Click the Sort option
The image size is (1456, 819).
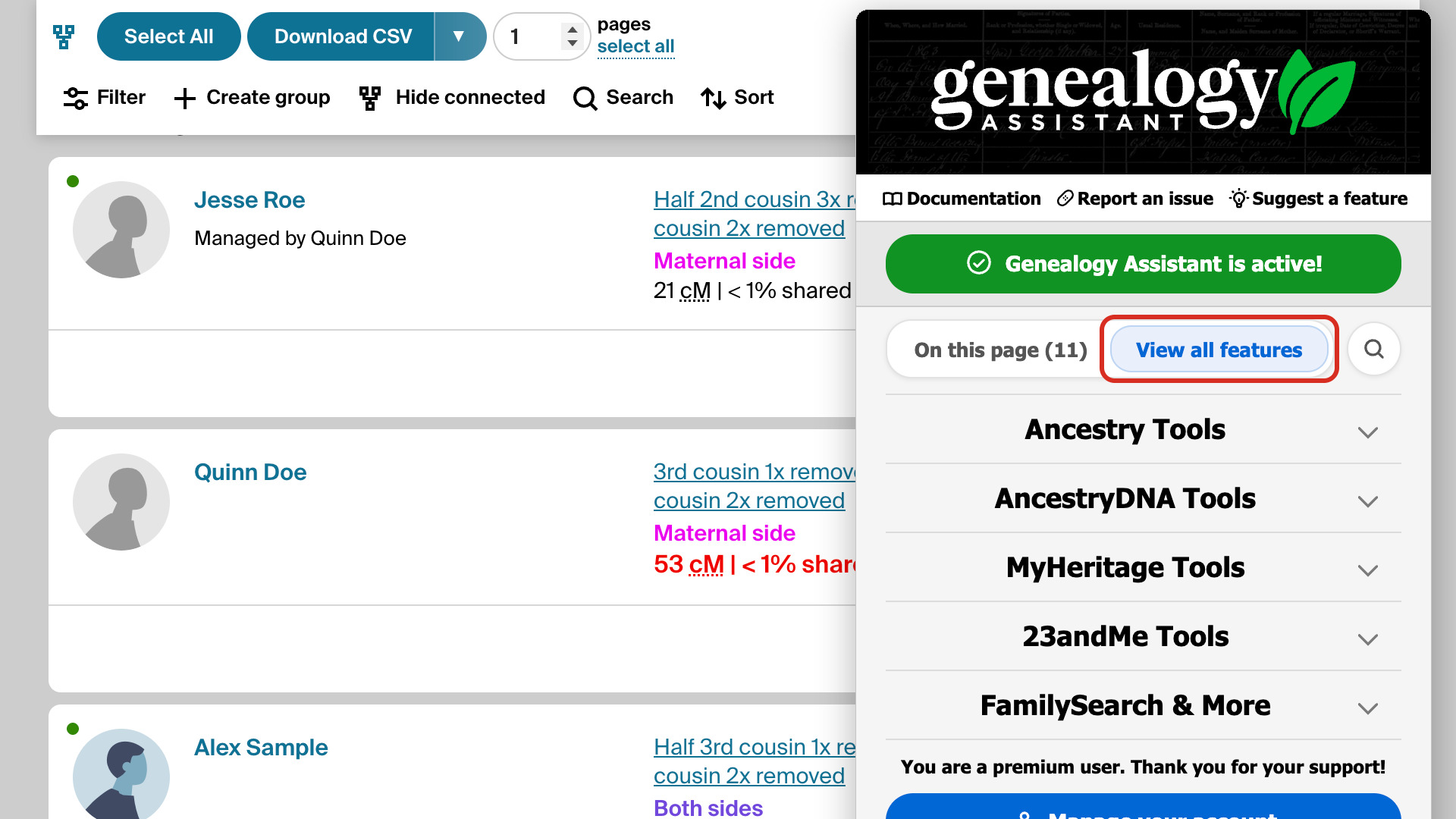coord(737,98)
